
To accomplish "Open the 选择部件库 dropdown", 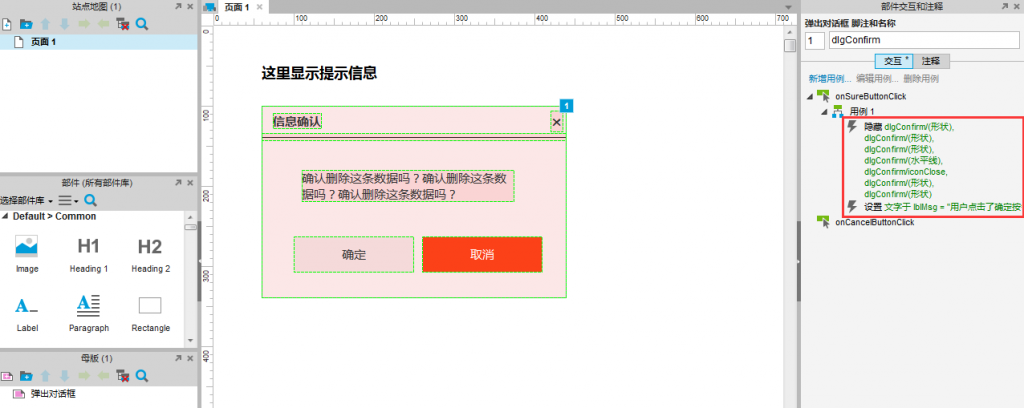I will 27,200.
